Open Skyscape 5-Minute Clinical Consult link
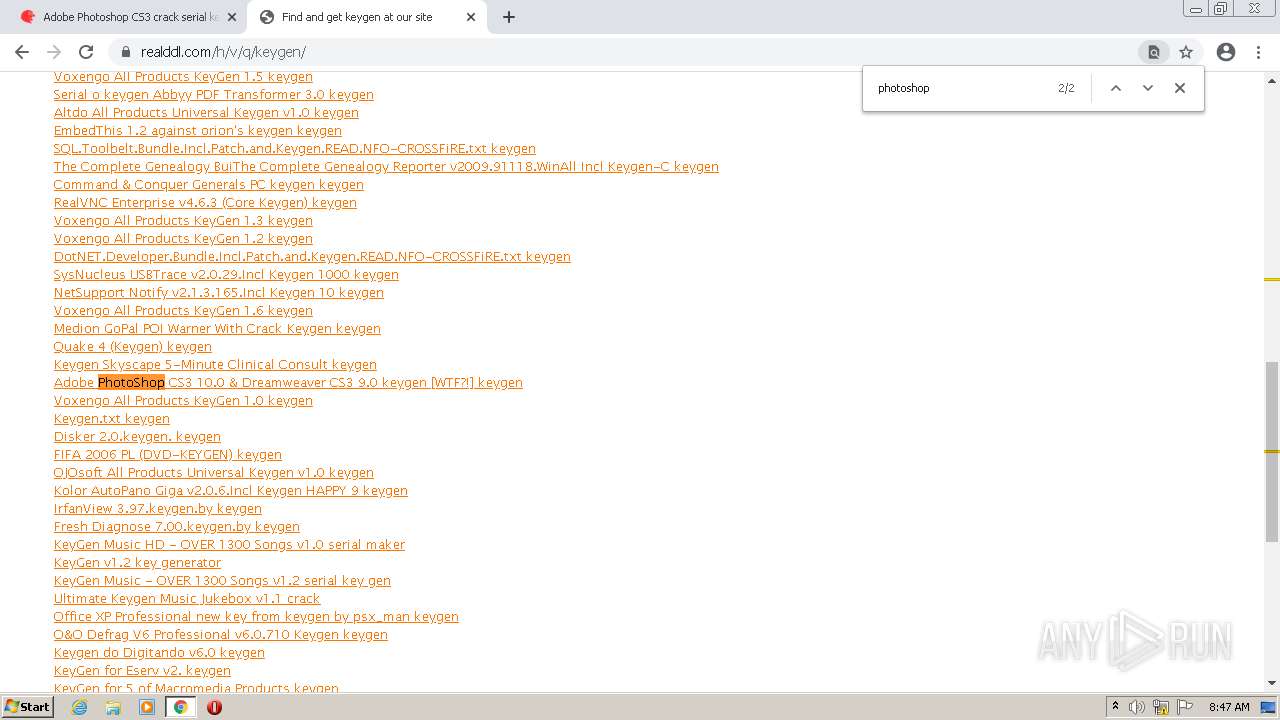 coord(215,365)
